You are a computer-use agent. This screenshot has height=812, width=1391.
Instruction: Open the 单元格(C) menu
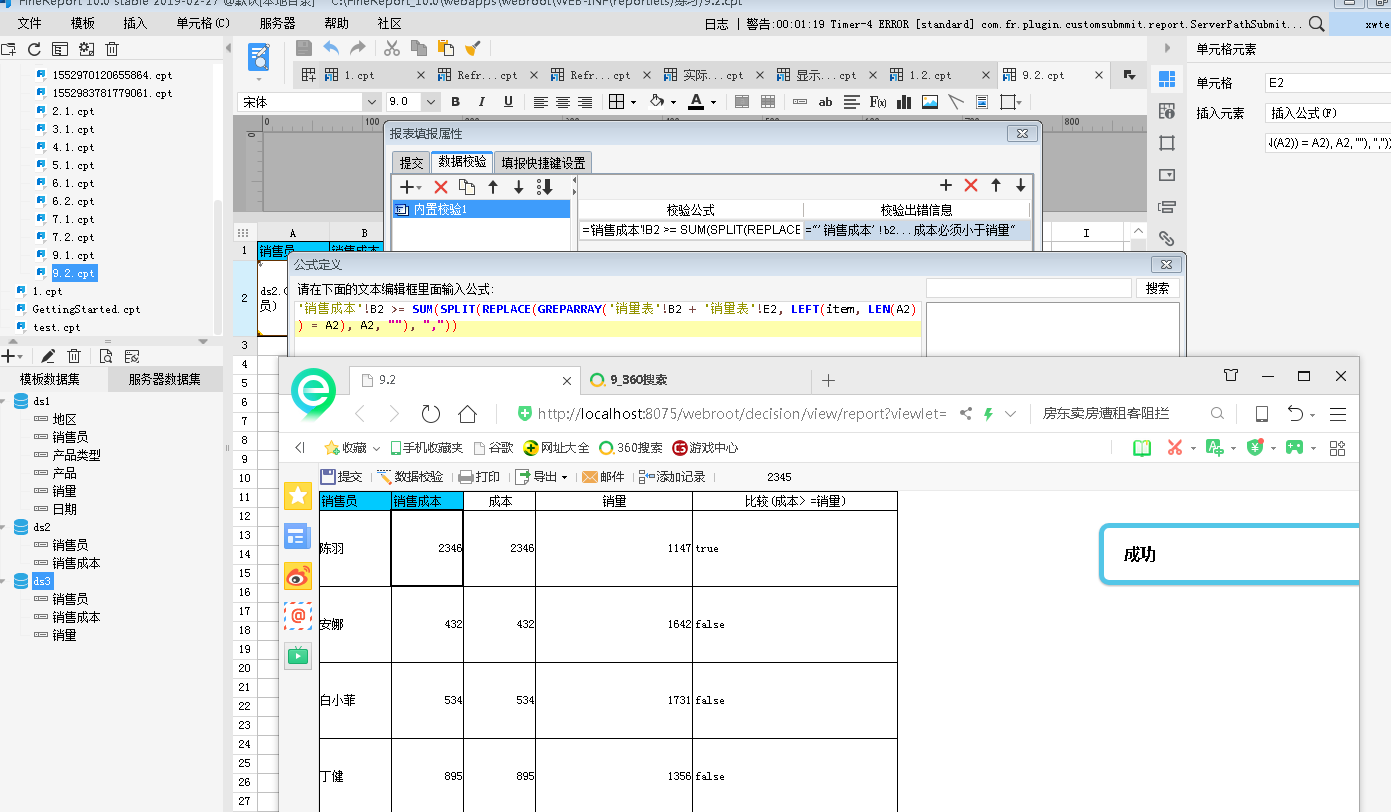click(203, 23)
